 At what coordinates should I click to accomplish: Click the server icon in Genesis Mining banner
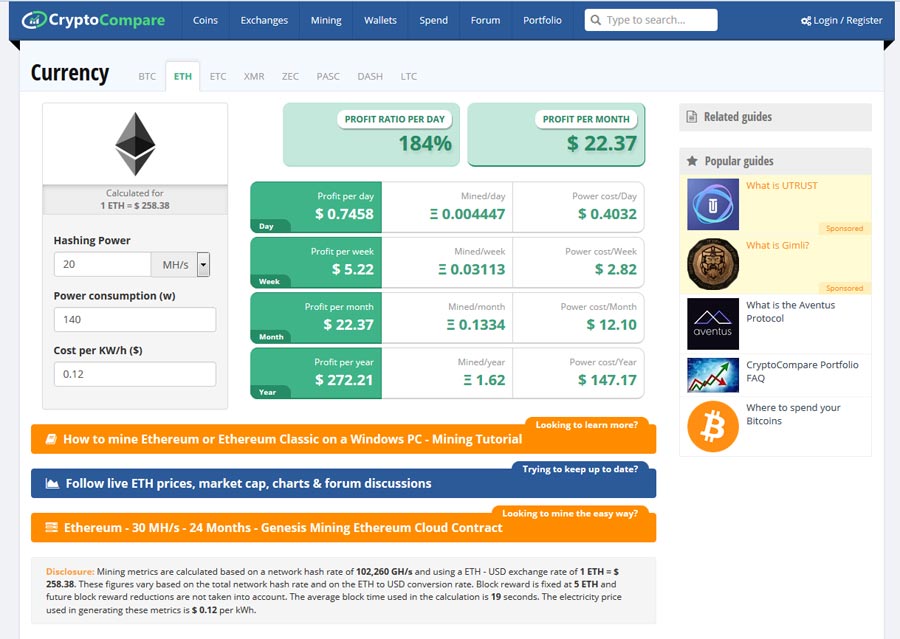click(x=52, y=527)
